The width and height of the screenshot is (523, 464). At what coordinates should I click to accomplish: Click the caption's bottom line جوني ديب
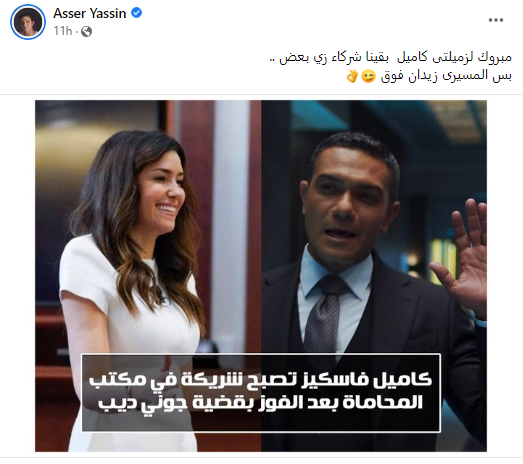click(261, 403)
